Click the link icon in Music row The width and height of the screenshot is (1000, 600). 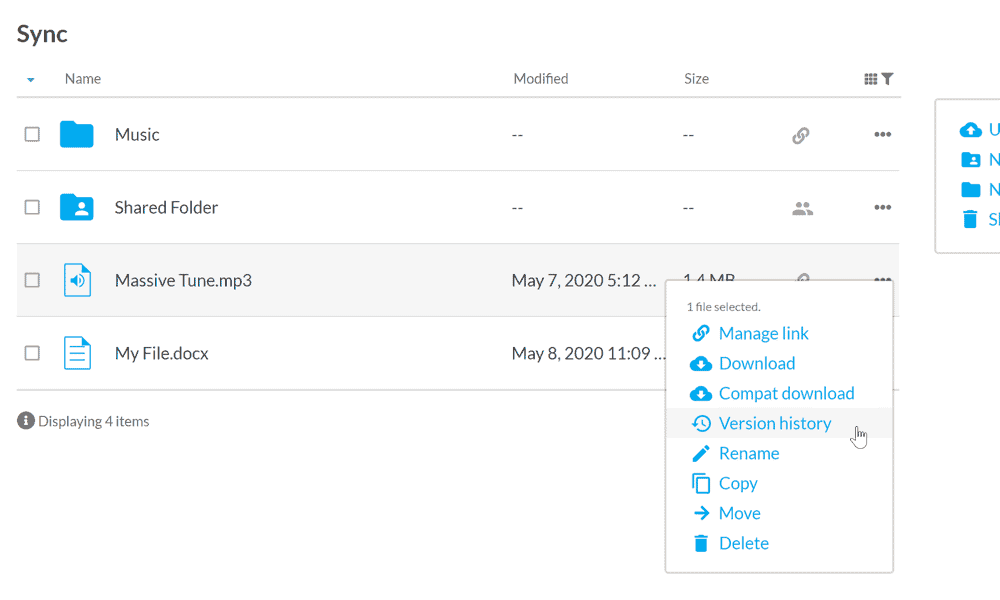tap(801, 135)
